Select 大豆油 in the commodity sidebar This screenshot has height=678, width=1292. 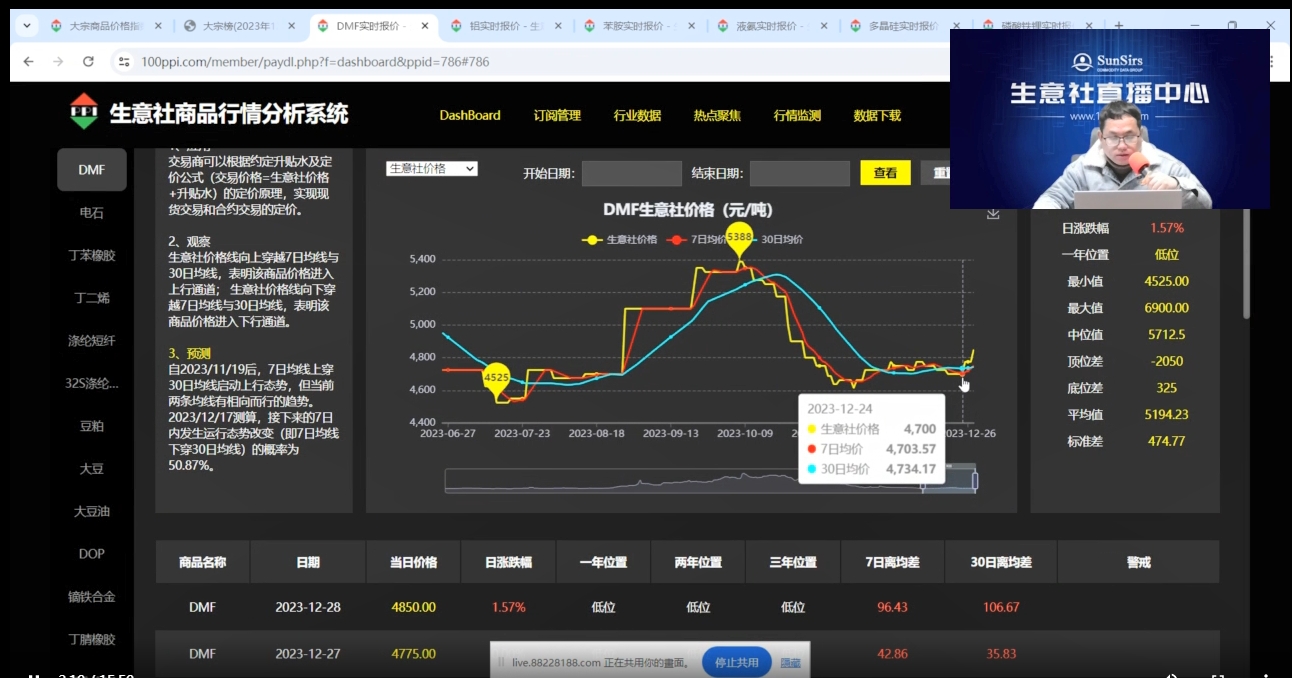(x=92, y=511)
